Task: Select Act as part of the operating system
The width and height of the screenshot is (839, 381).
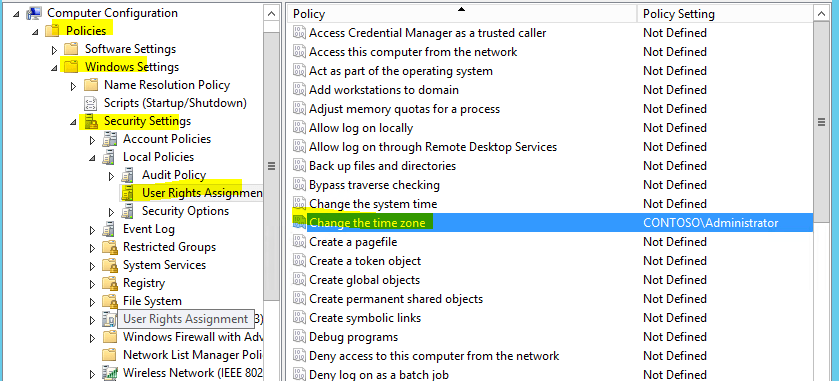Action: point(401,71)
